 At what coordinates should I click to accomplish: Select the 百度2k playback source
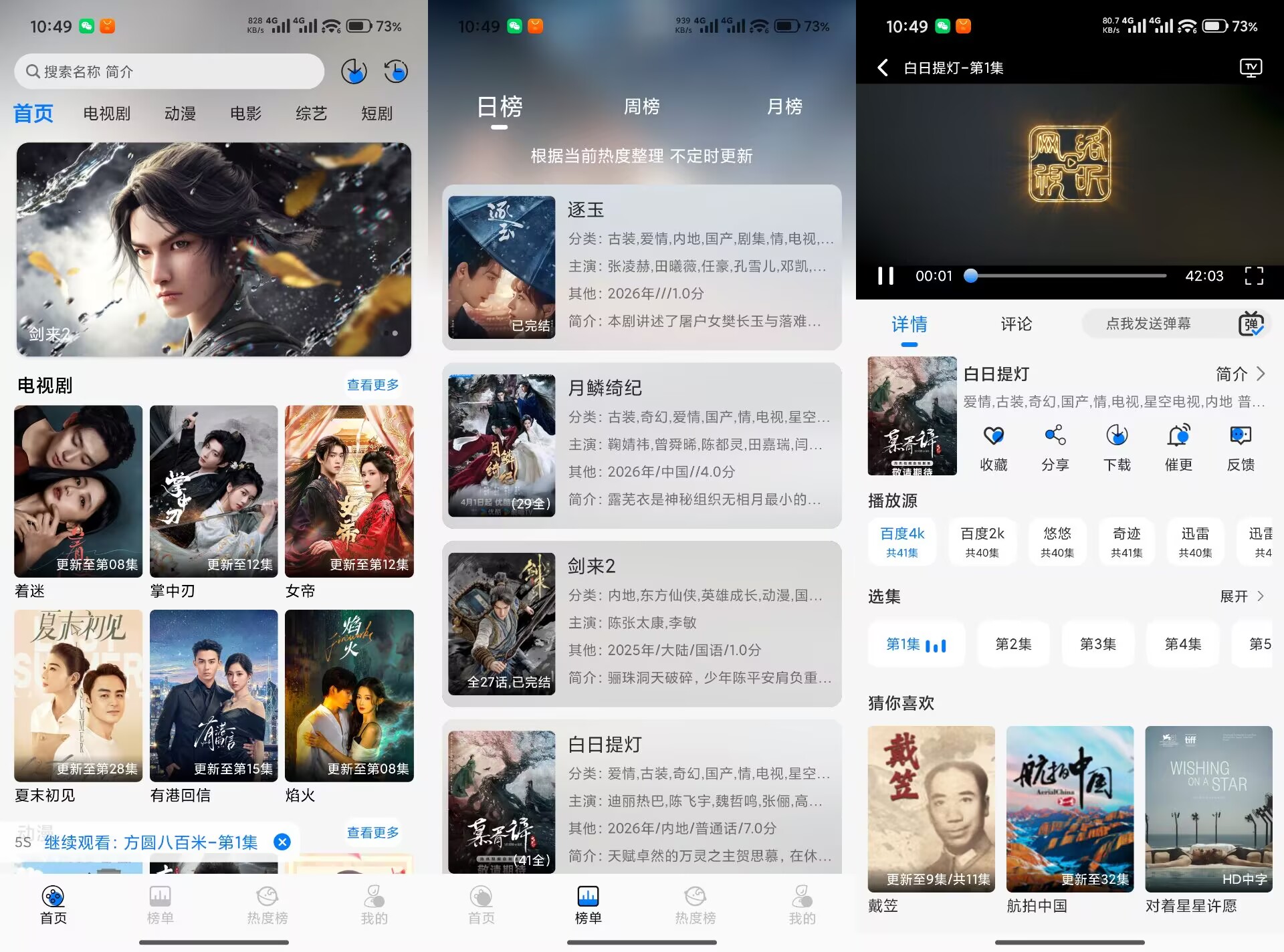tap(982, 542)
